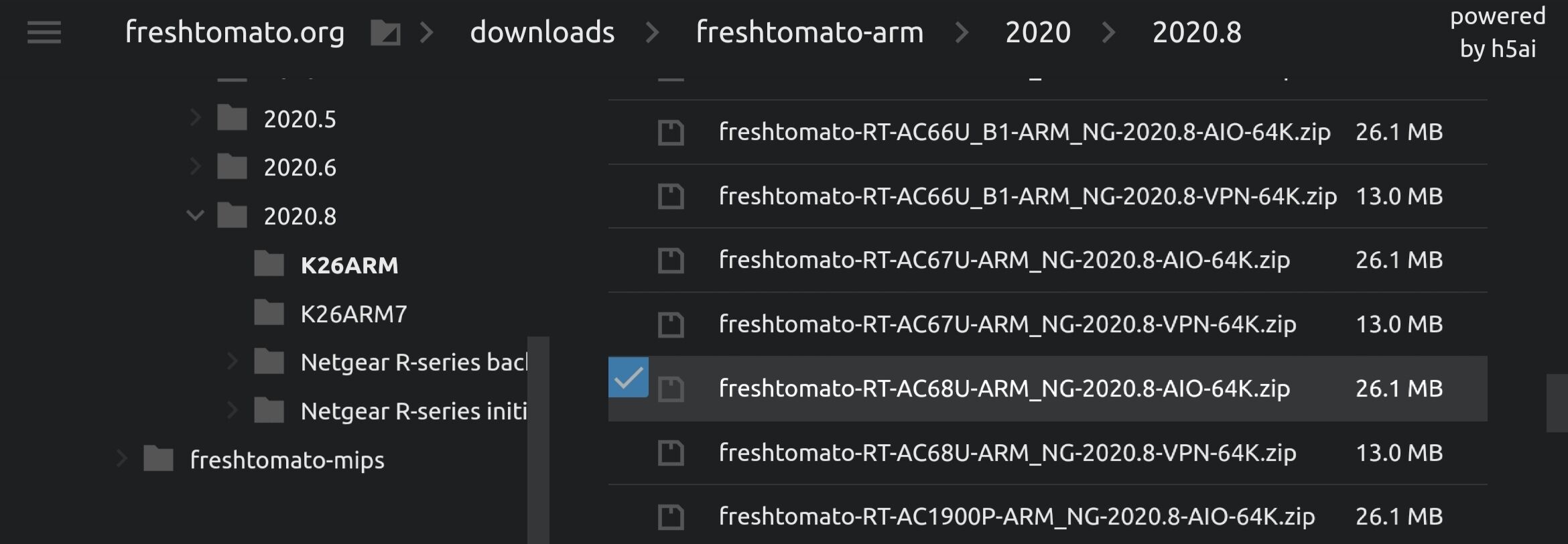This screenshot has height=544, width=1568.
Task: Collapse the 2020.8 folder tree node
Action: (195, 215)
